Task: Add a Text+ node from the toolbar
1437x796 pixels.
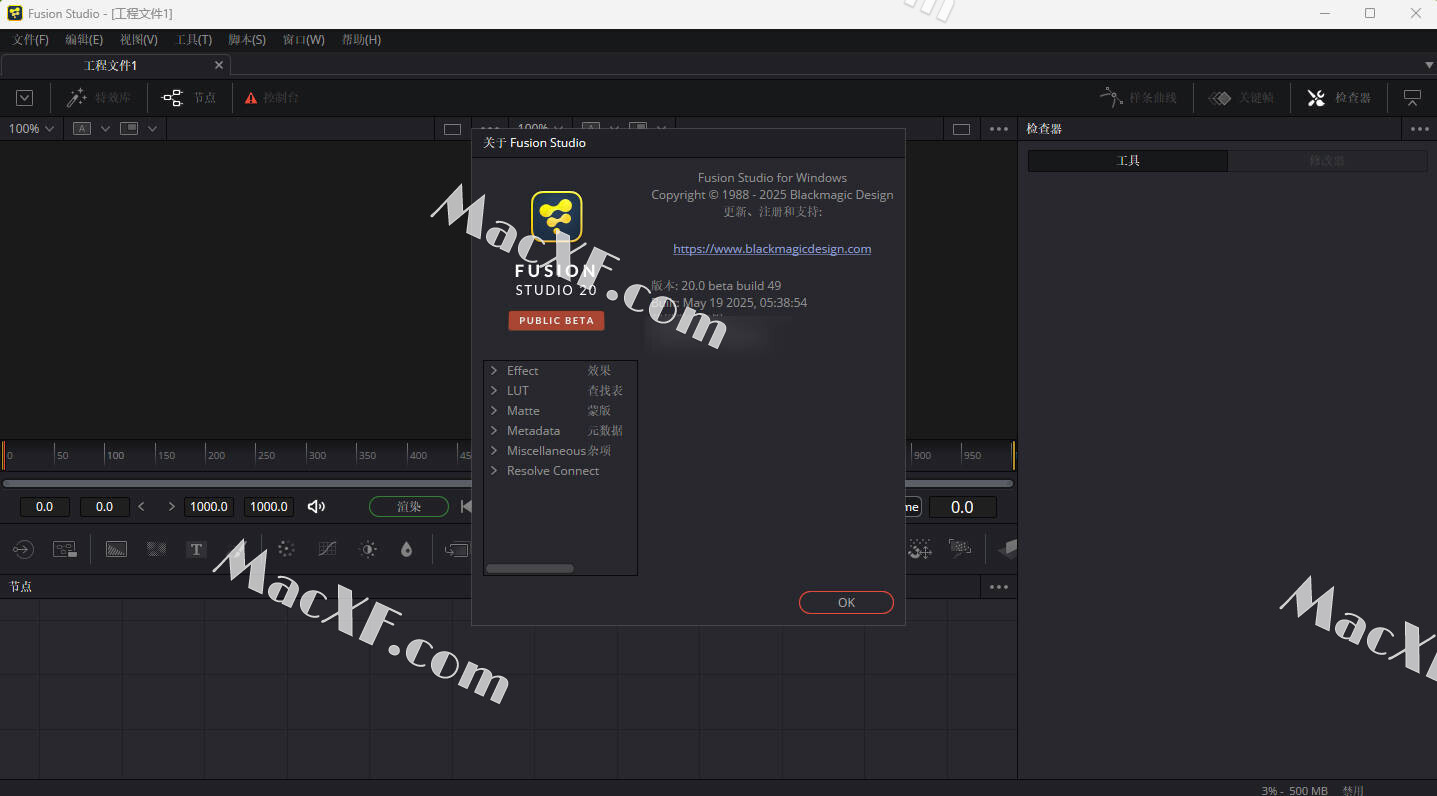Action: pyautogui.click(x=196, y=549)
